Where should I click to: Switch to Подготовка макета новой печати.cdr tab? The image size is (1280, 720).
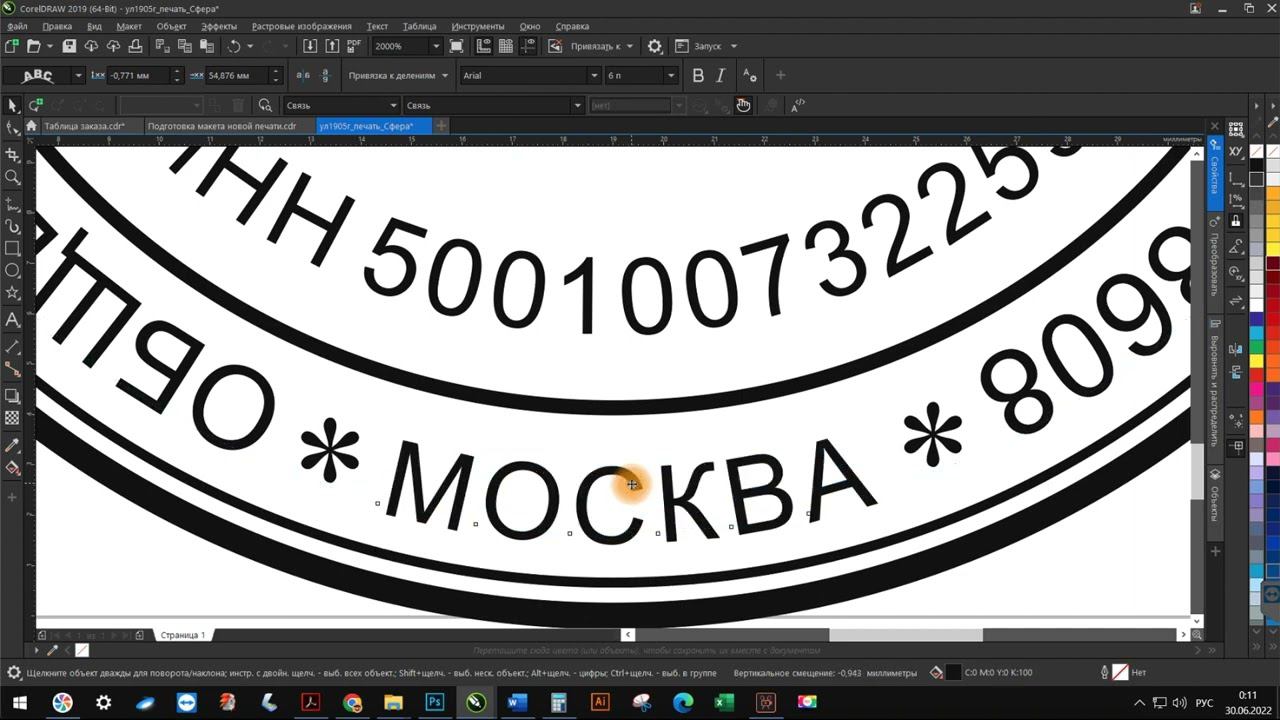pos(222,126)
